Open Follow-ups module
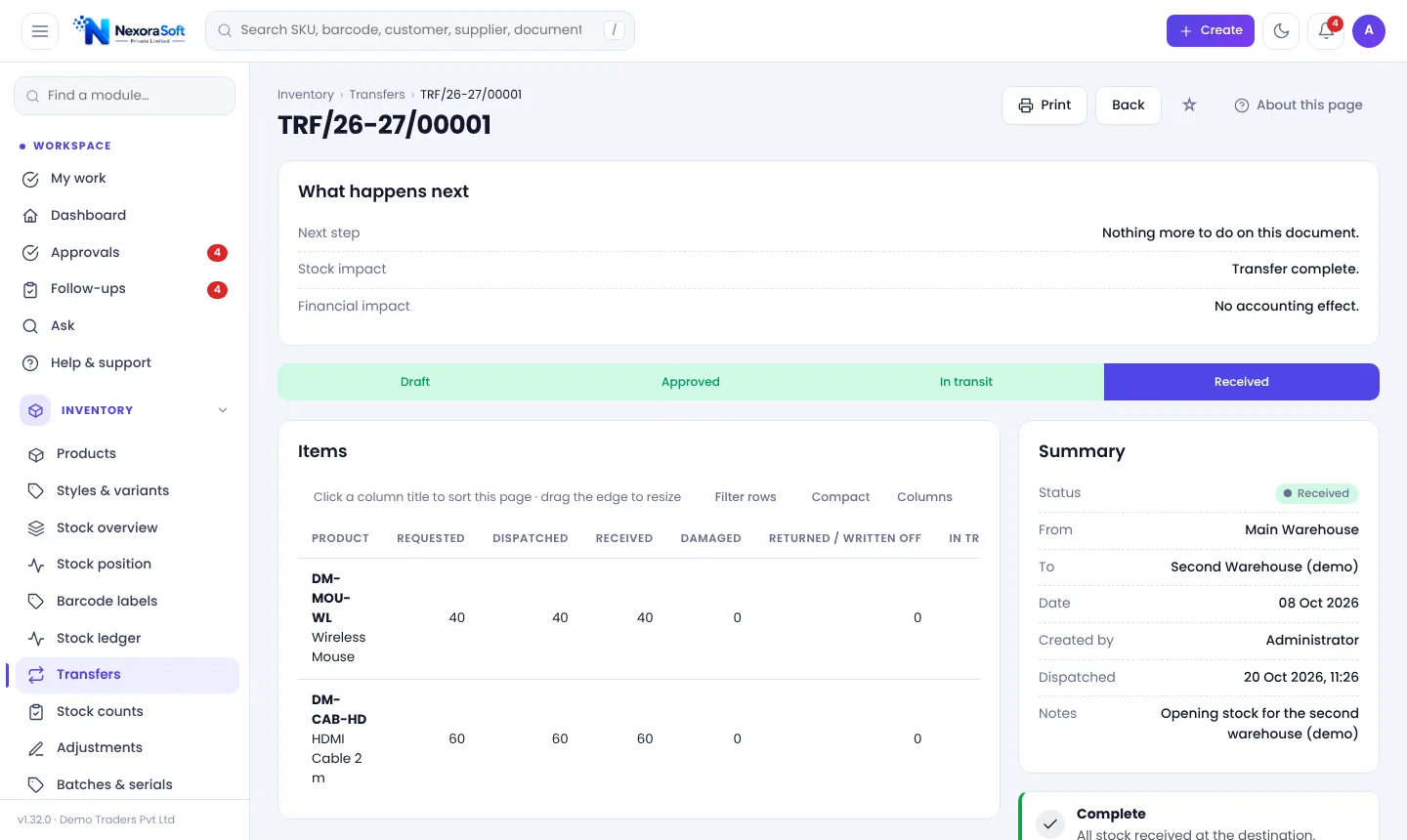The width and height of the screenshot is (1407, 840). pyautogui.click(x=125, y=289)
